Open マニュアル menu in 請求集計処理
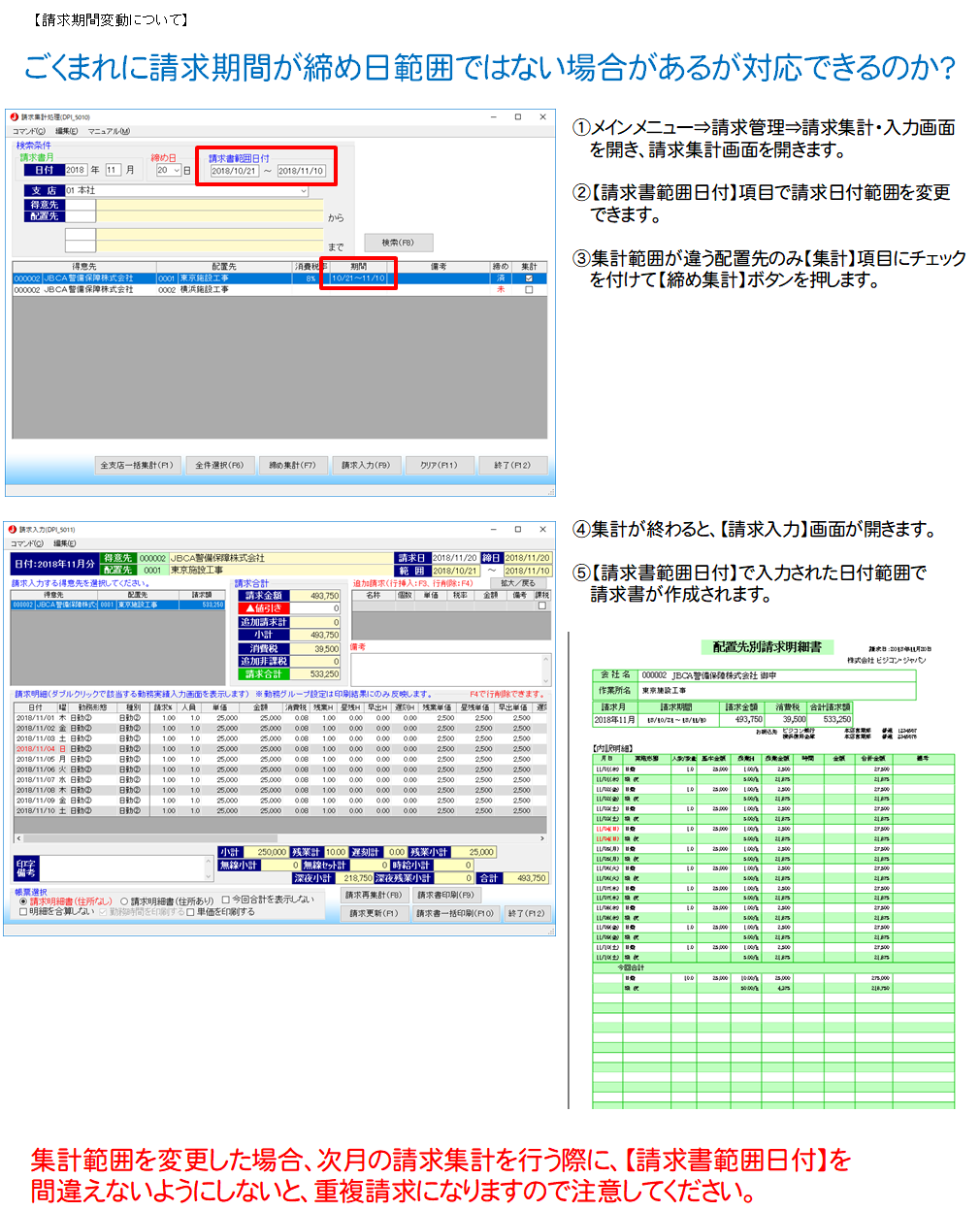Screen dimensions: 980x1211 point(109,131)
